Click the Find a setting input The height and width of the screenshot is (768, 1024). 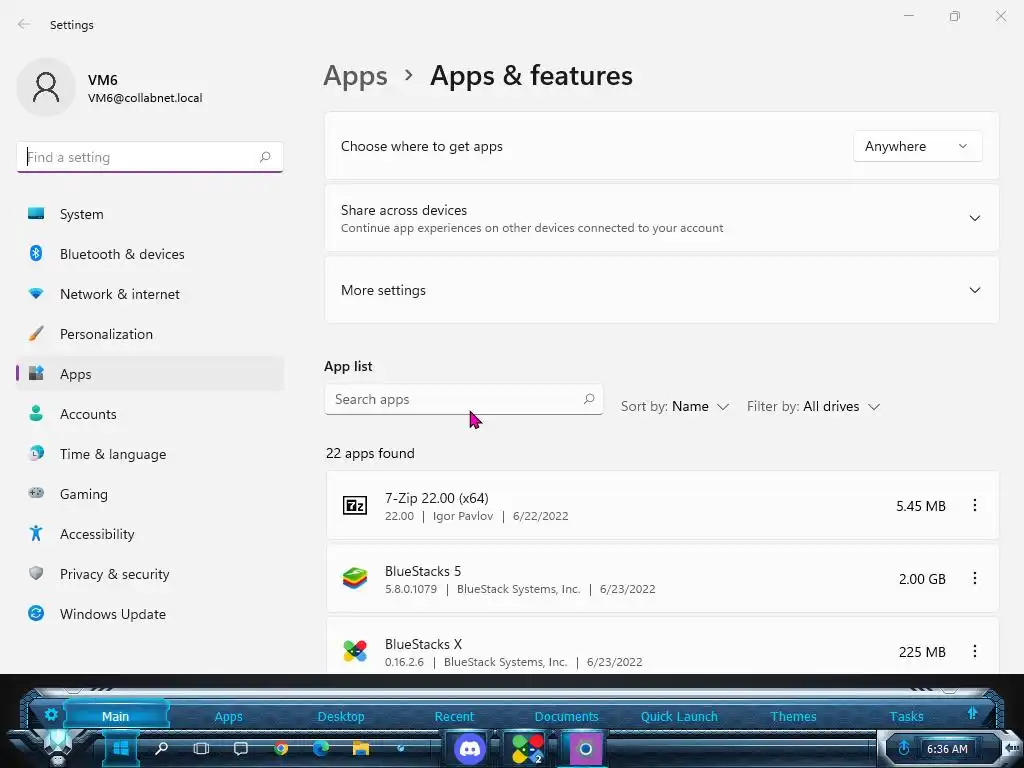[x=150, y=157]
